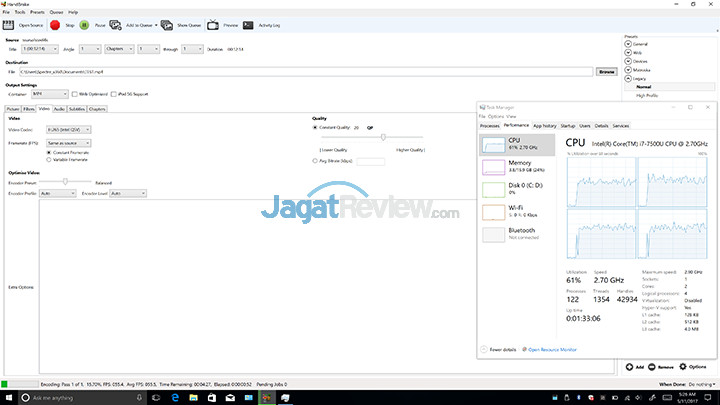Click the Remove preset minus icon
Image resolution: width=720 pixels, height=405 pixels.
[x=652, y=366]
